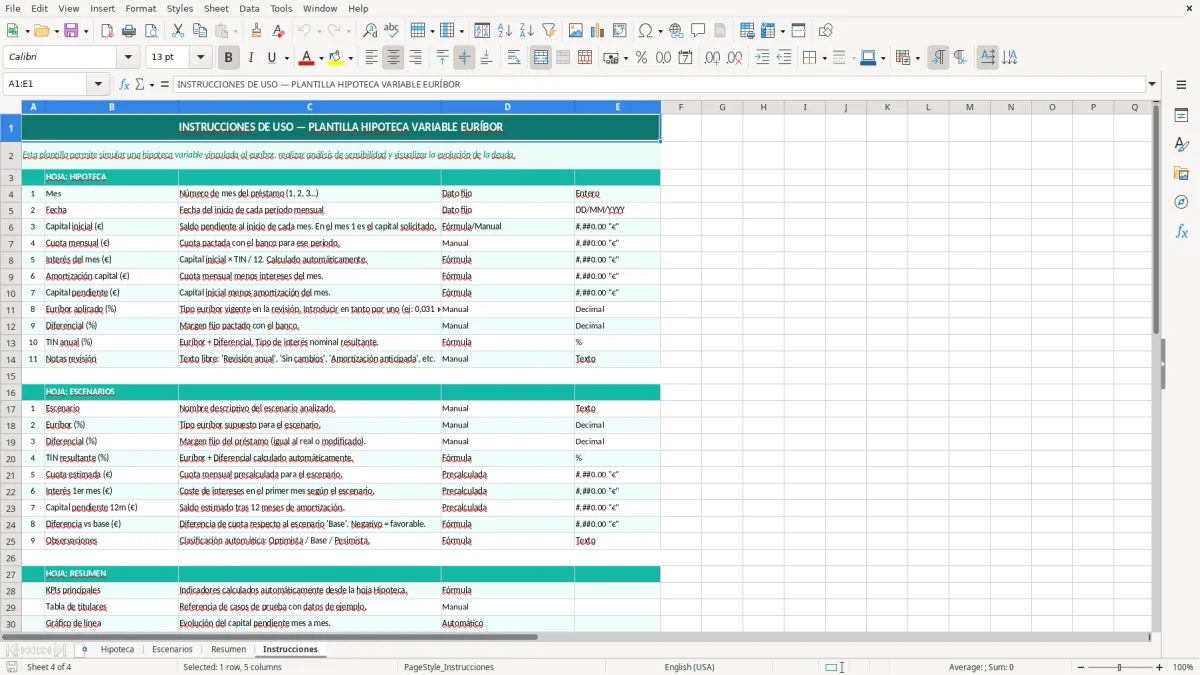Open the Font Color dropdown arrow
This screenshot has height=675, width=1200.
[x=321, y=58]
